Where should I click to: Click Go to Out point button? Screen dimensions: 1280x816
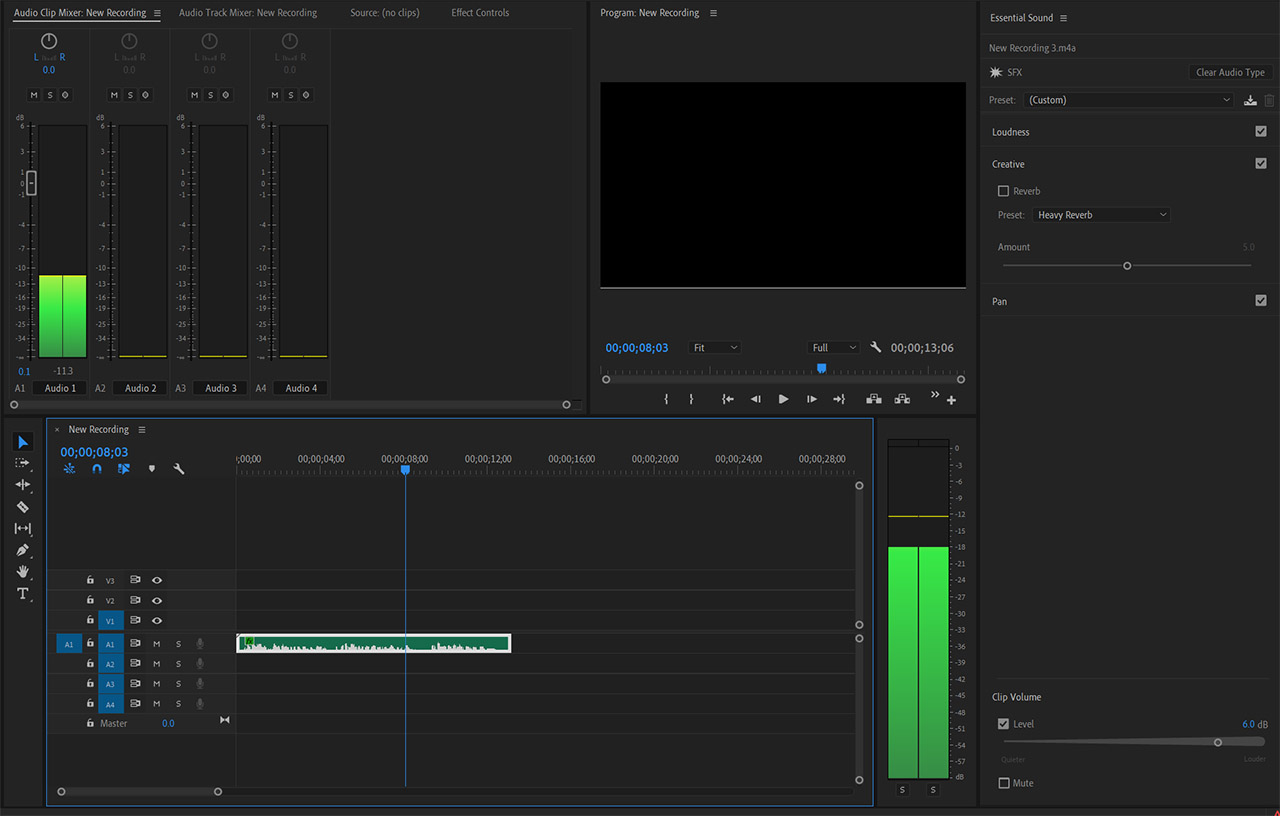click(839, 399)
